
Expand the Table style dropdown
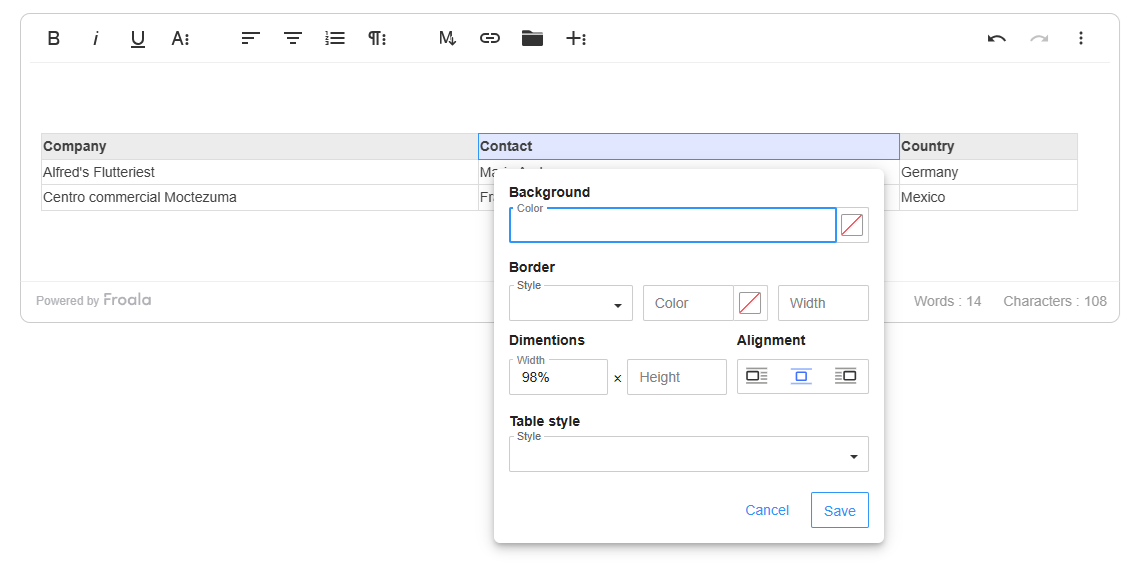click(x=688, y=455)
